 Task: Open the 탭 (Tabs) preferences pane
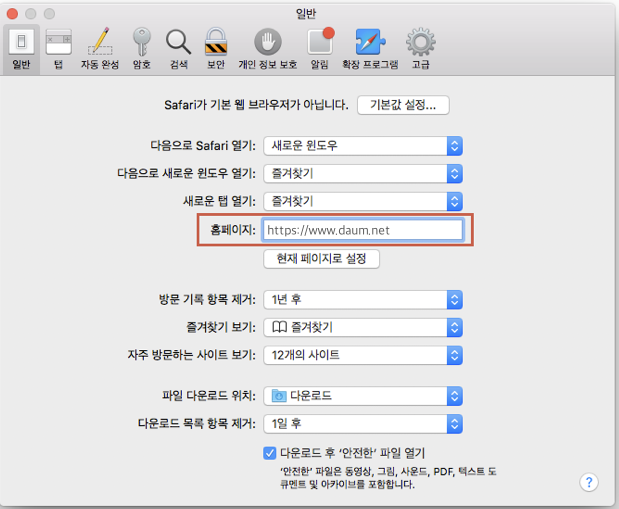(x=58, y=49)
